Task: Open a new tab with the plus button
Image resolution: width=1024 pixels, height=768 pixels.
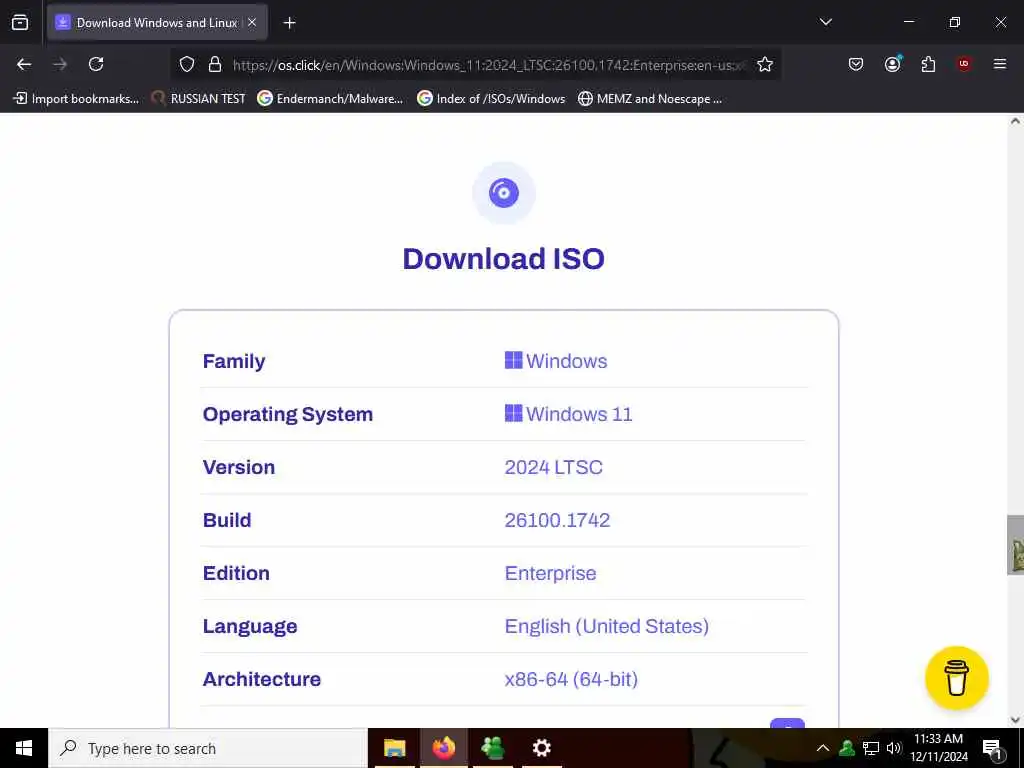Action: pos(289,23)
